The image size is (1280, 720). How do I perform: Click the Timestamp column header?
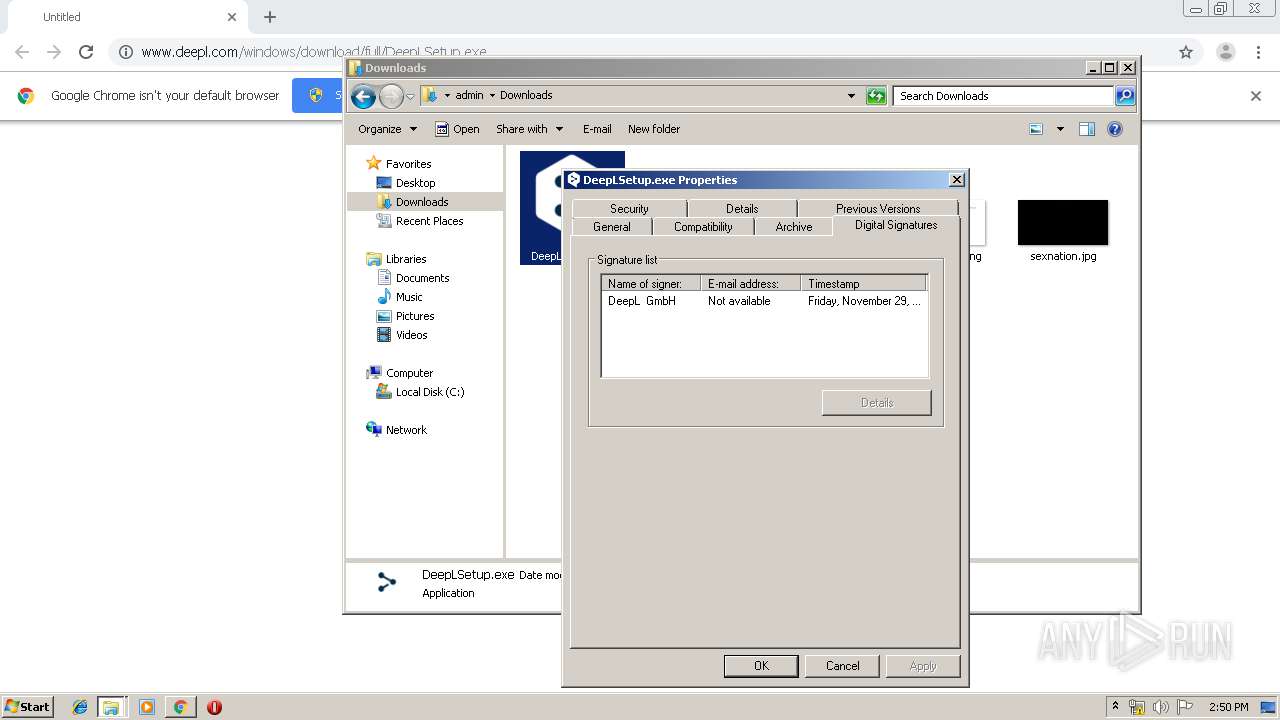(x=864, y=284)
